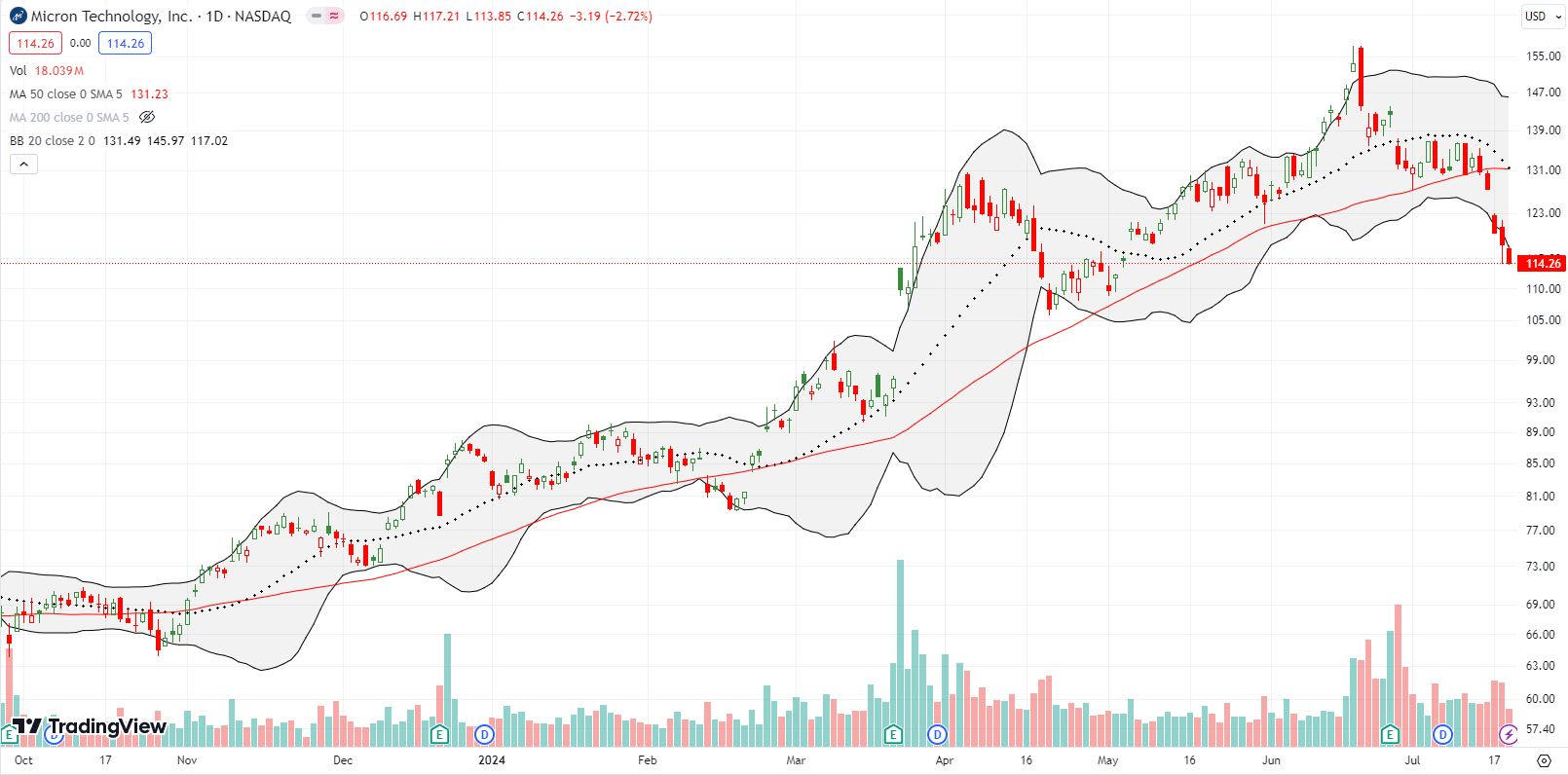Click the 1D interval label in title
Image resolution: width=1568 pixels, height=775 pixels.
point(214,17)
